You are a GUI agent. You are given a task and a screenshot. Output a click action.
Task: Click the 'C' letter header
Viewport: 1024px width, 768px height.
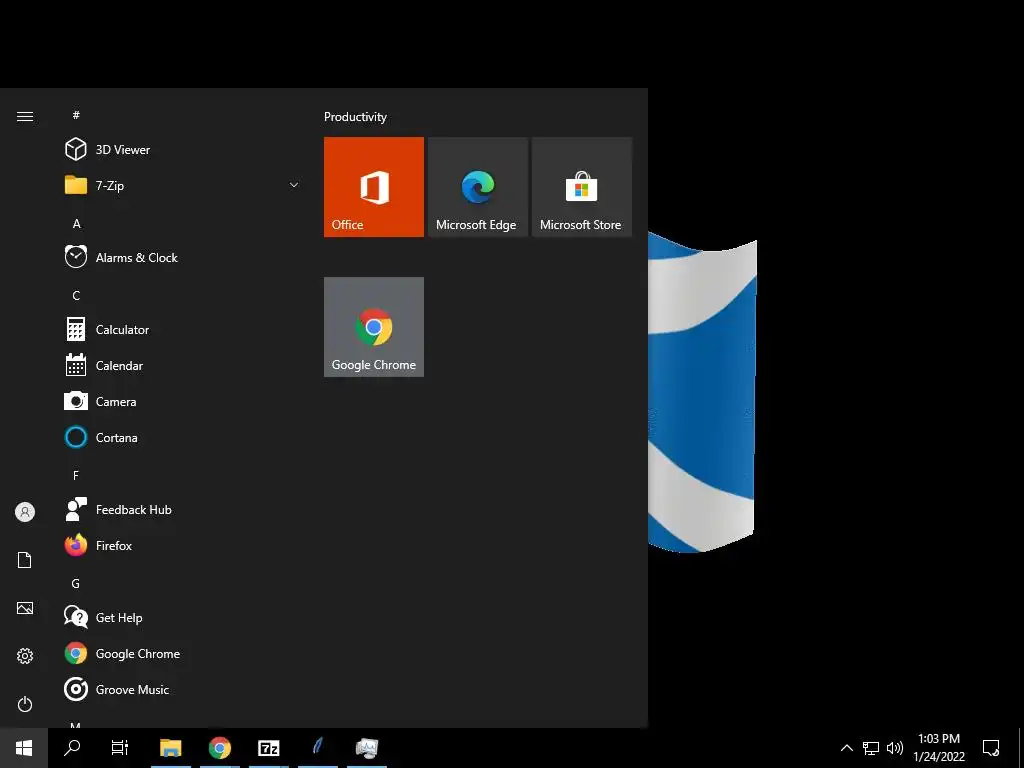pyautogui.click(x=76, y=296)
